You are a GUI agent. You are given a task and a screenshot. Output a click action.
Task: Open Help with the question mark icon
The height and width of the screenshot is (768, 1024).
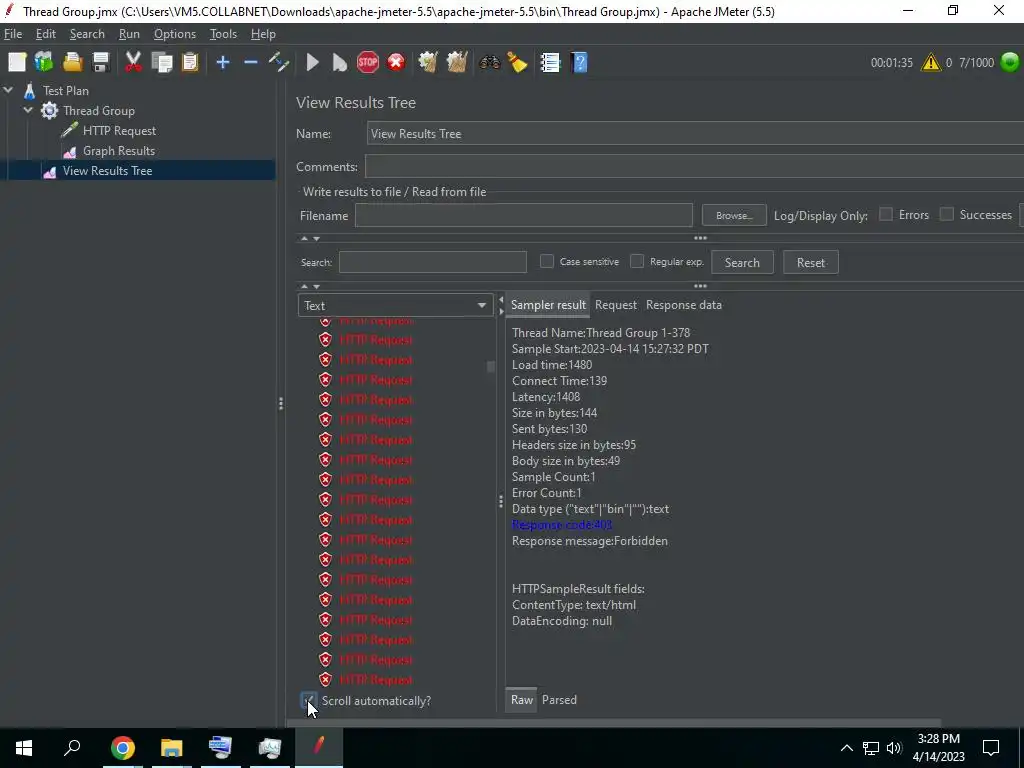tap(579, 62)
